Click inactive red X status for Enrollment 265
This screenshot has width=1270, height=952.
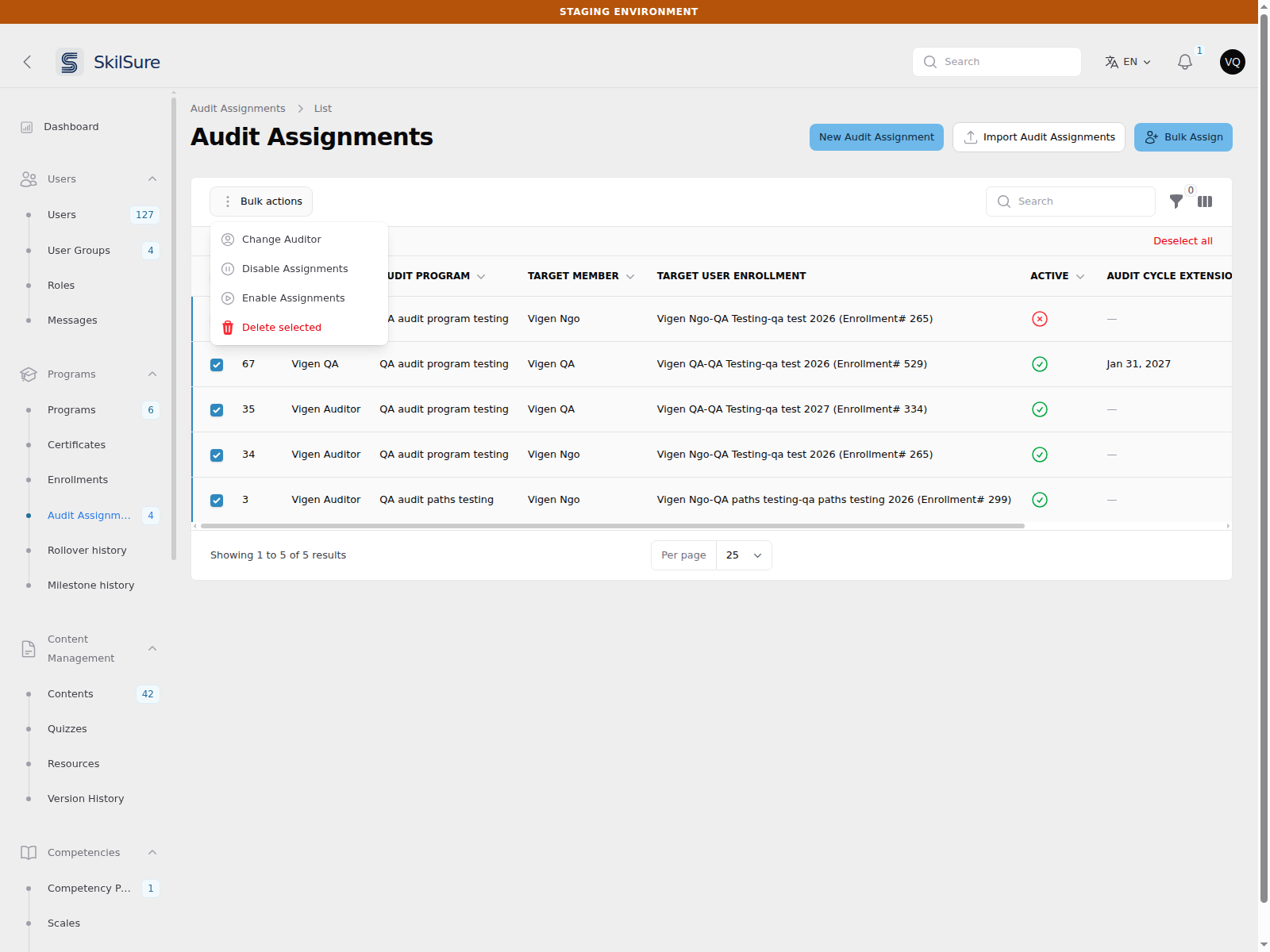pyautogui.click(x=1040, y=319)
